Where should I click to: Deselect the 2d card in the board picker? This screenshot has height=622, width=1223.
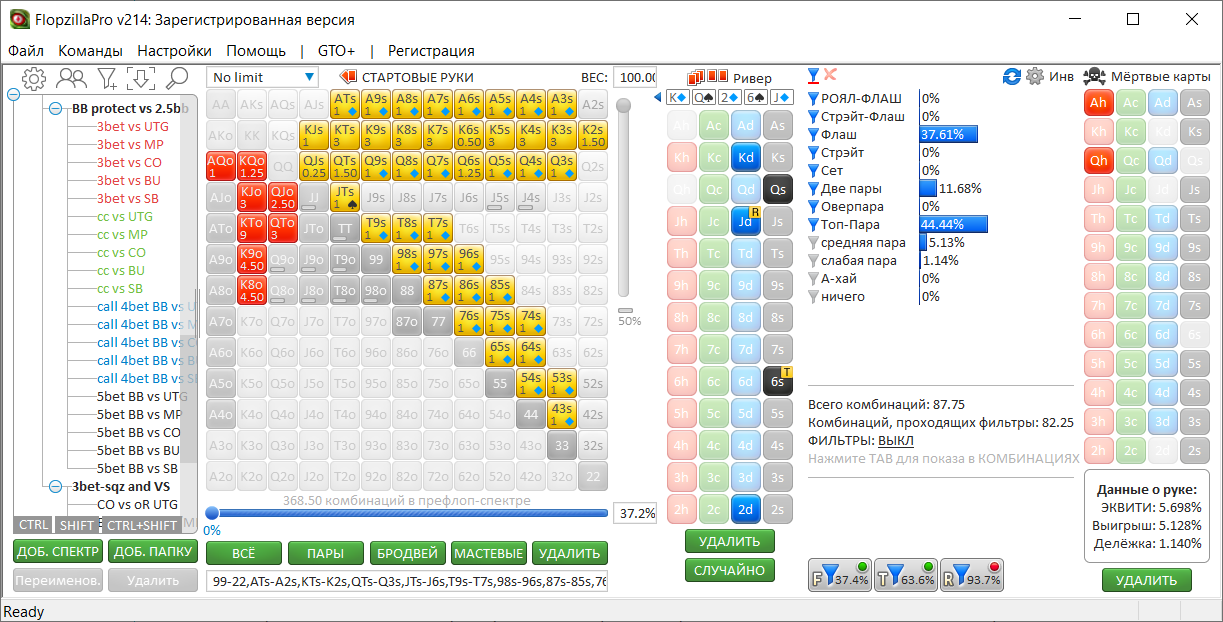coord(745,509)
